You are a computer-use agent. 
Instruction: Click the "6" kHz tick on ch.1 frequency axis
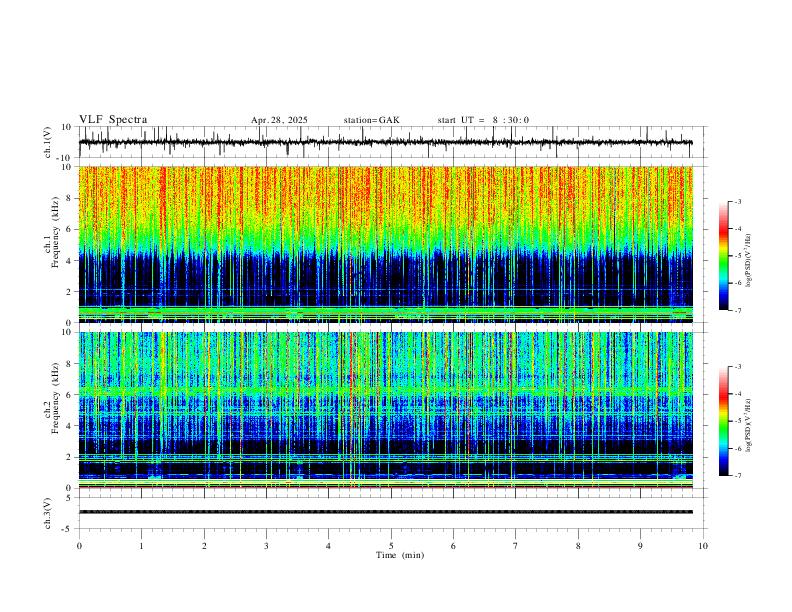[x=70, y=229]
